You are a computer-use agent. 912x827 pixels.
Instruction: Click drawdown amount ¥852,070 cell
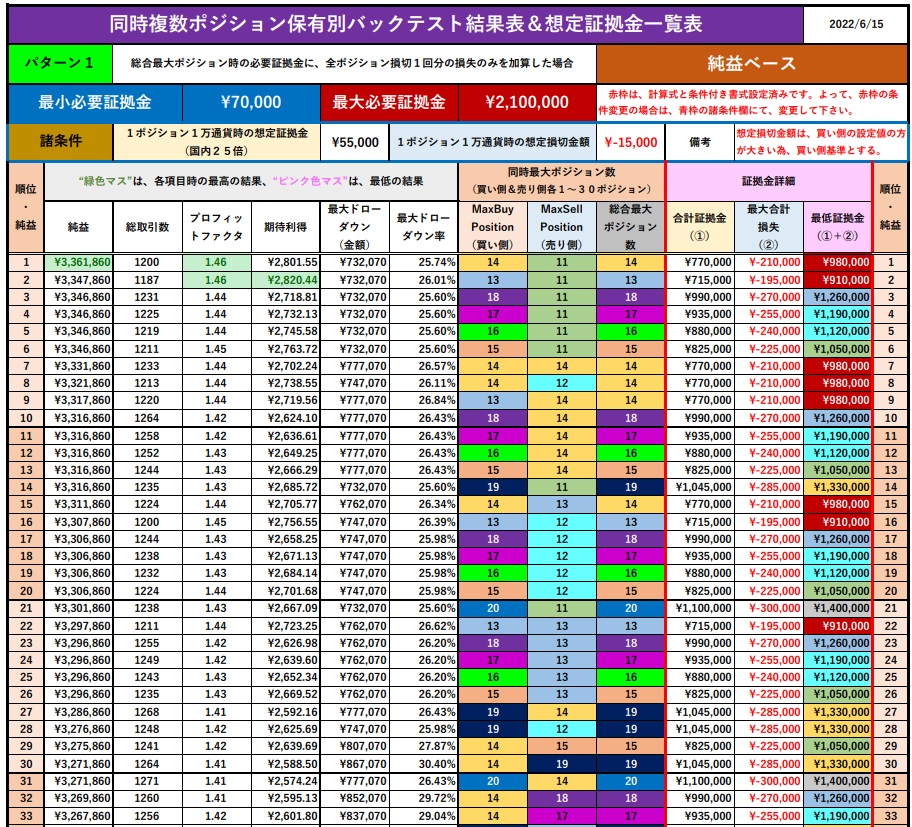pyautogui.click(x=355, y=798)
